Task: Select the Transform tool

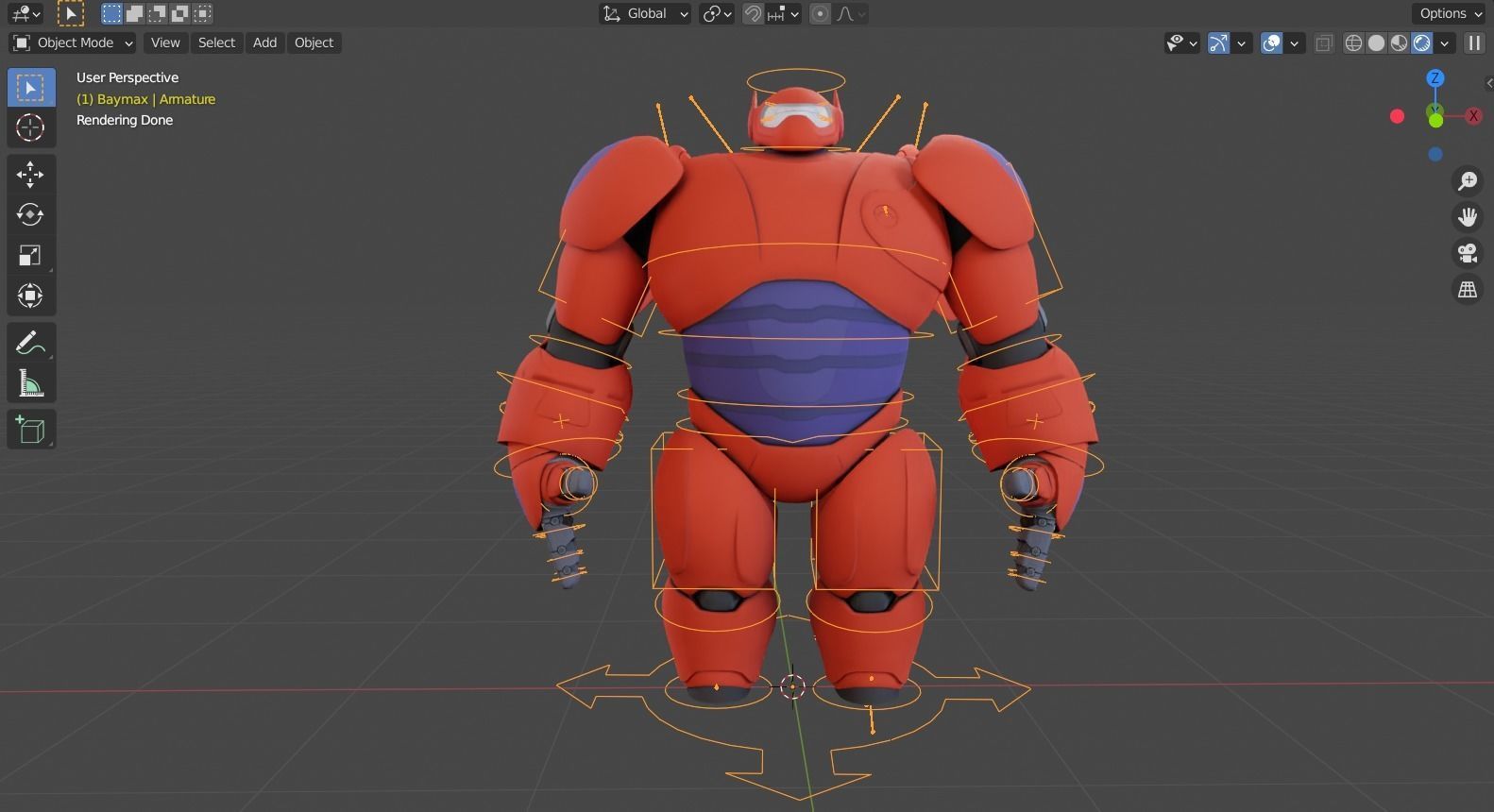Action: click(x=31, y=296)
